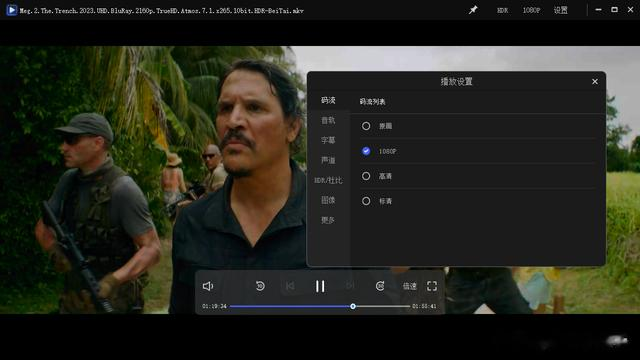Mute audio with the speaker icon
Image resolution: width=640 pixels, height=360 pixels.
point(208,286)
